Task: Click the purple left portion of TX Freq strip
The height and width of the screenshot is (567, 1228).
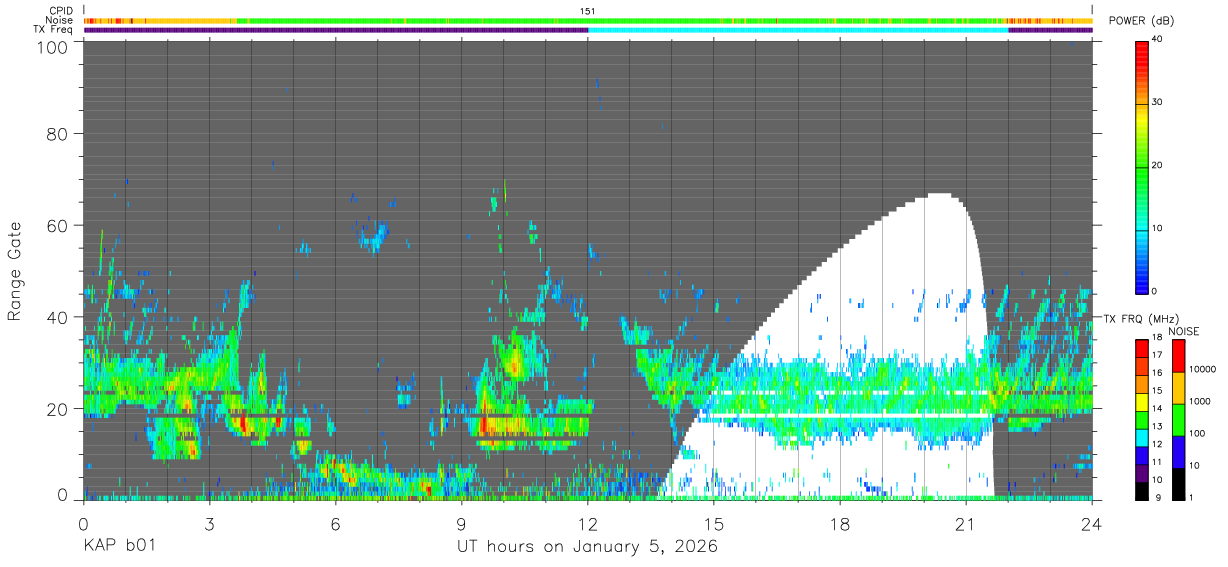Action: pyautogui.click(x=336, y=30)
